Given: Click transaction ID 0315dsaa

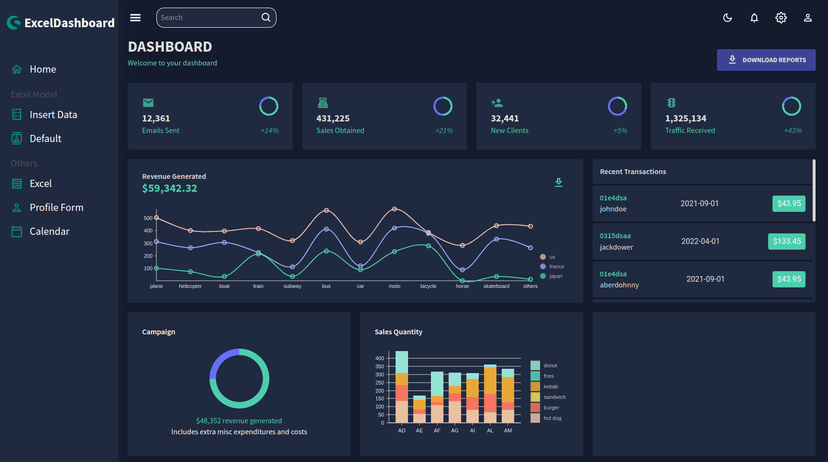Looking at the screenshot, I should click(x=615, y=235).
